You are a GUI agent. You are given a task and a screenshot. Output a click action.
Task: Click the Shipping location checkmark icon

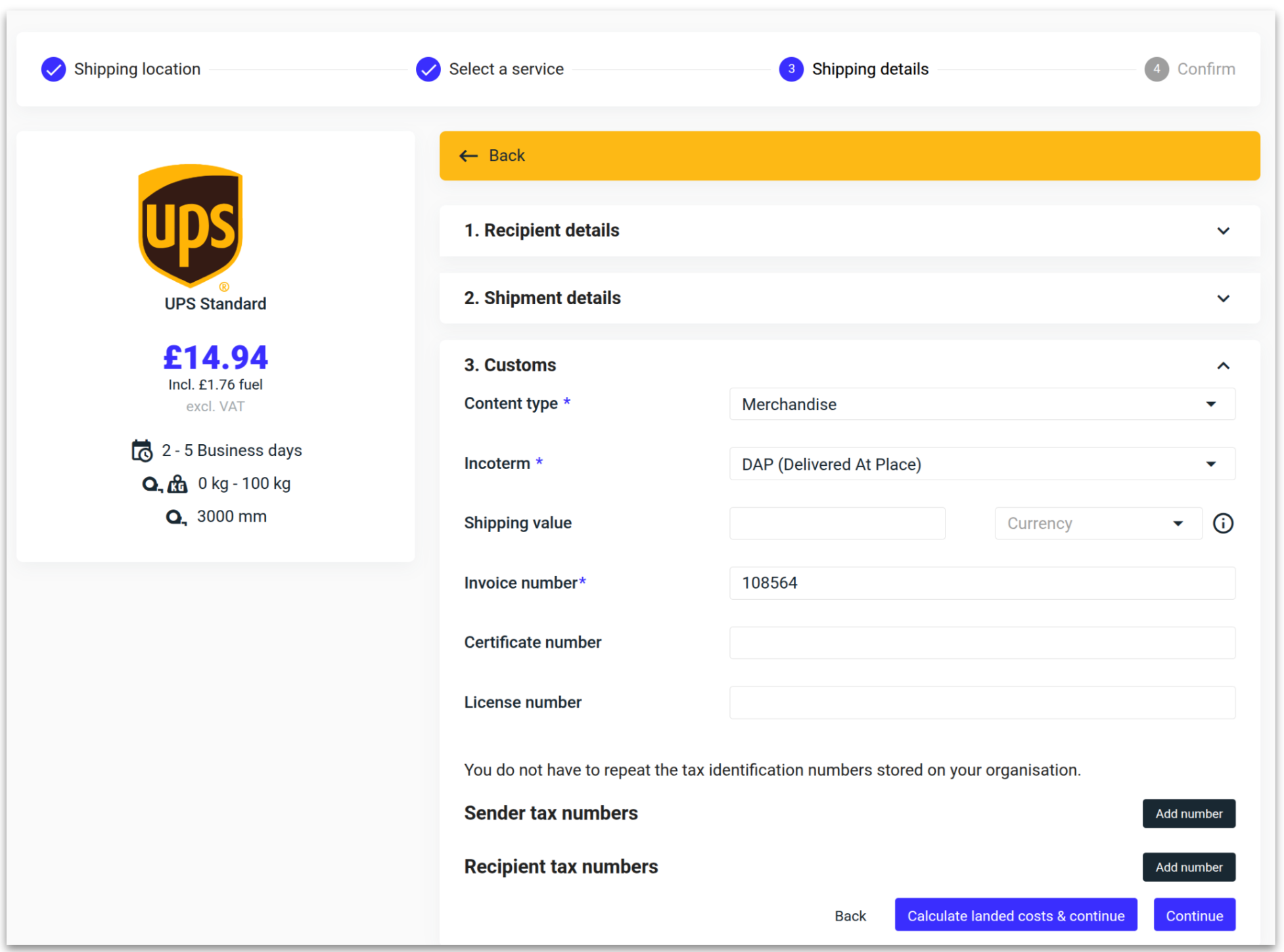[x=53, y=69]
